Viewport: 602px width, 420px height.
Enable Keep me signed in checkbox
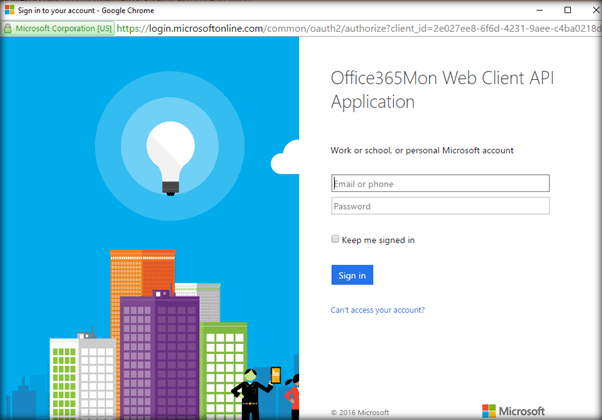(x=335, y=239)
